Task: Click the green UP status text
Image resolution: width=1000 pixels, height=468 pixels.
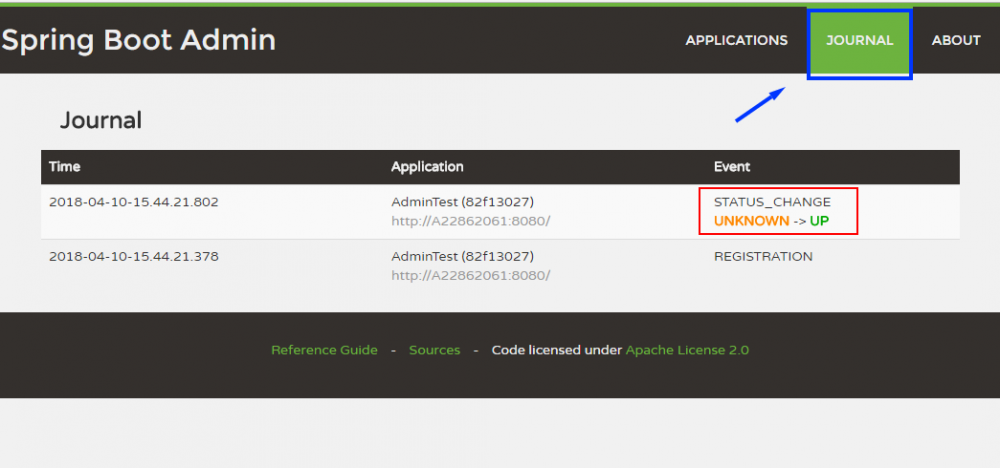Action: click(x=820, y=221)
